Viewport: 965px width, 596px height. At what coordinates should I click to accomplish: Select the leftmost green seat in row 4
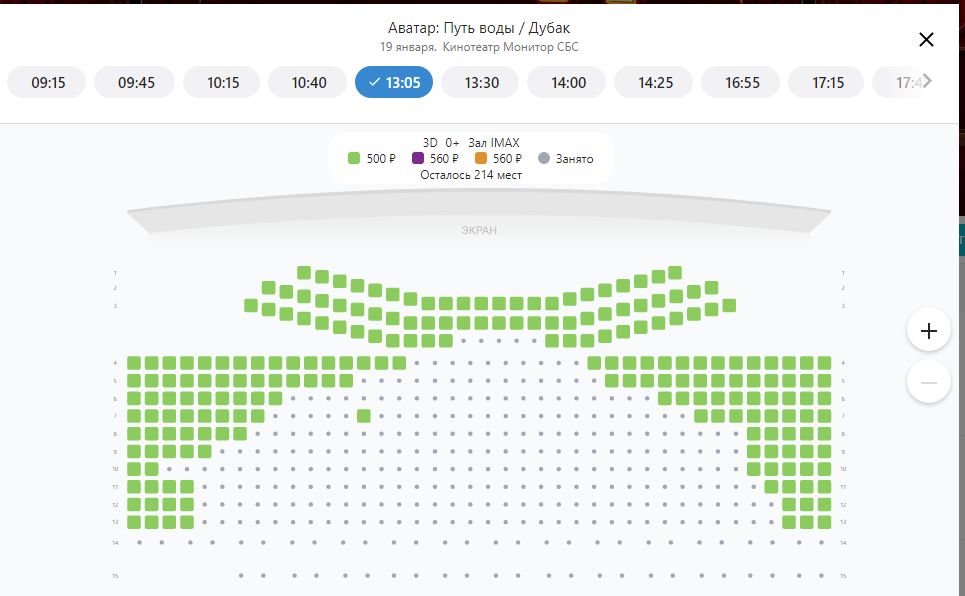[x=133, y=363]
